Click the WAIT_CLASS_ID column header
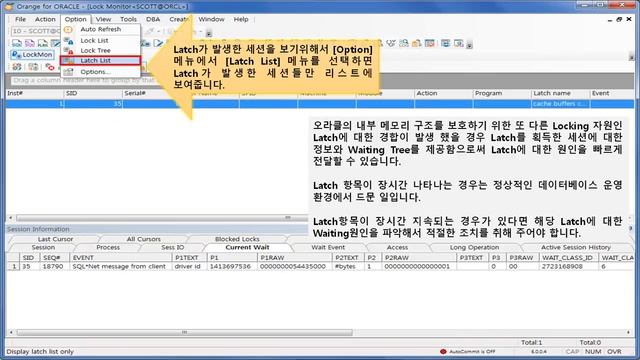 coord(569,258)
